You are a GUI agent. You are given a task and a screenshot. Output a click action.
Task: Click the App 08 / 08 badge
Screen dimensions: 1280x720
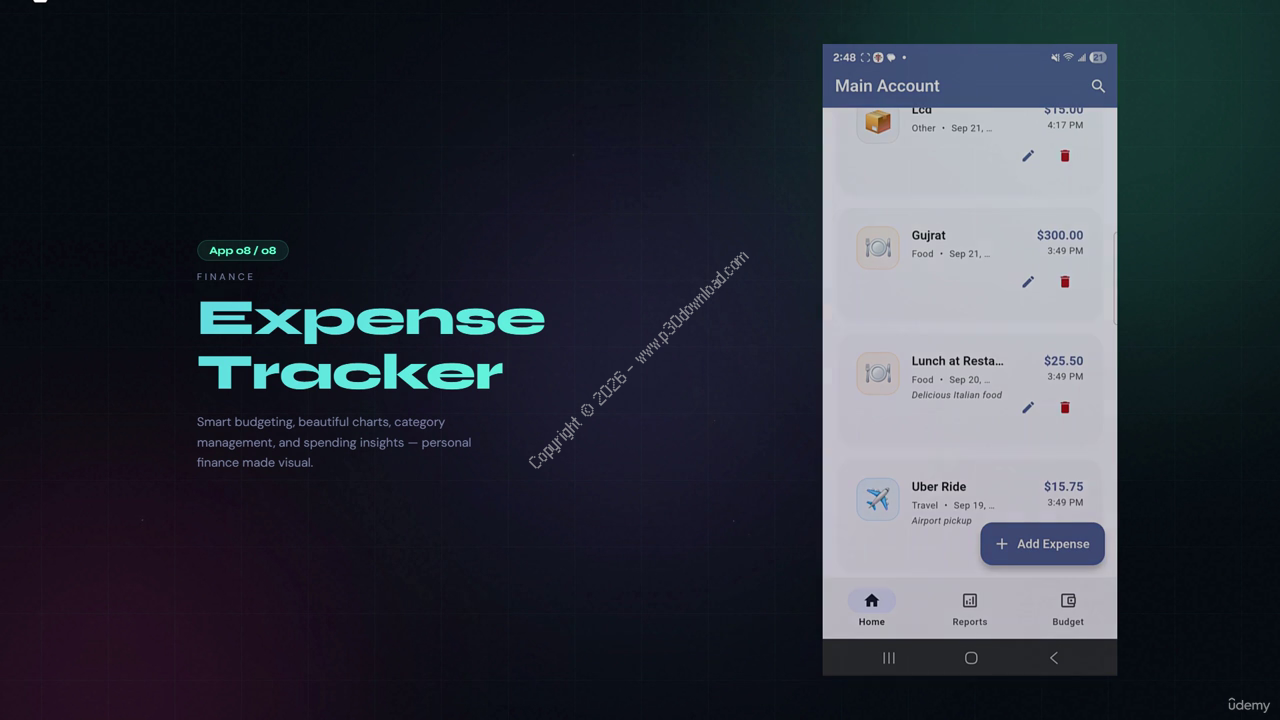243,251
